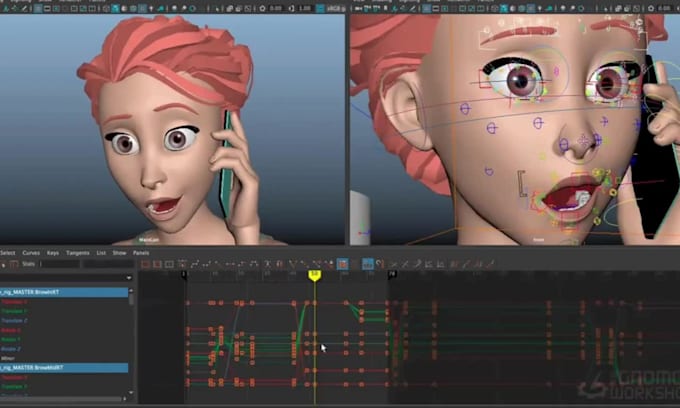Click the Swap Buffer Curves icon
The width and height of the screenshot is (680, 408).
(x=280, y=264)
